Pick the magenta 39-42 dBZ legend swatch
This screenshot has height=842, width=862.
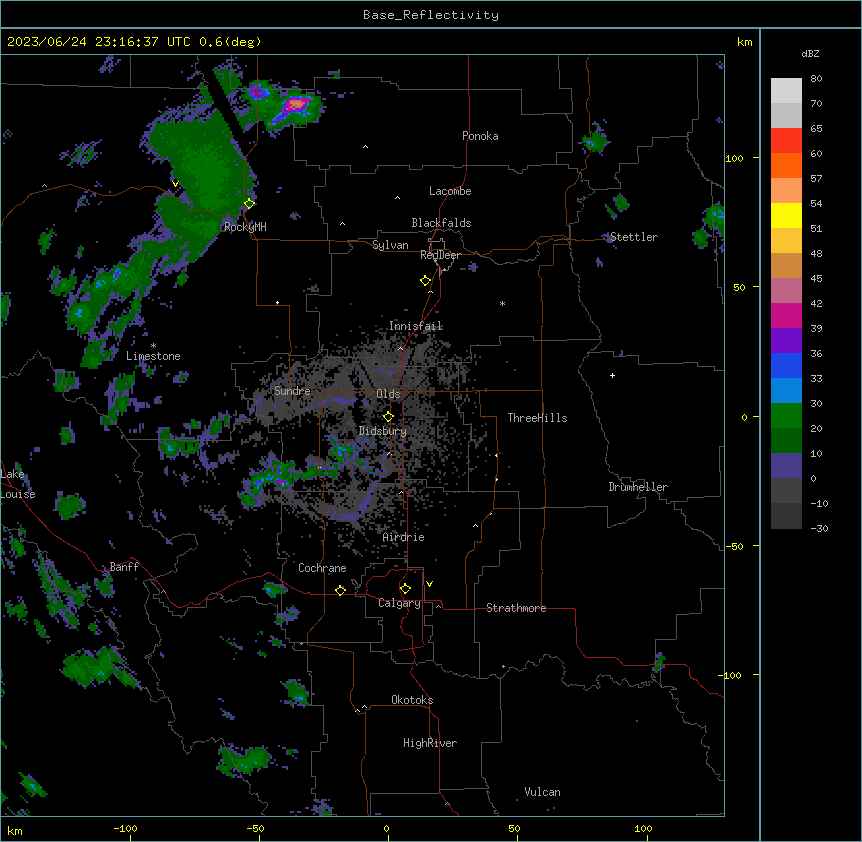click(786, 315)
